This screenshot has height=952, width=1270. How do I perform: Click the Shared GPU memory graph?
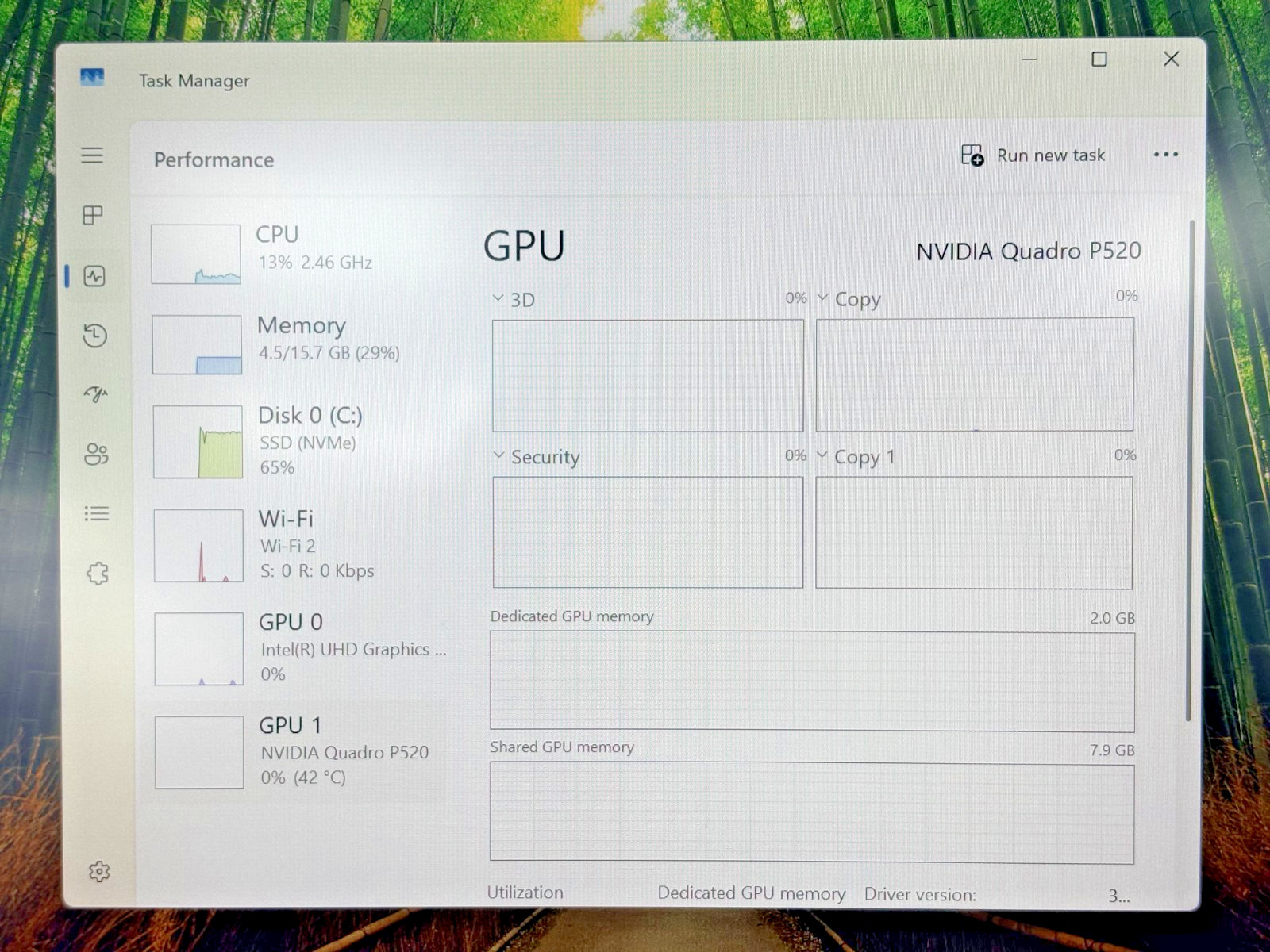[x=812, y=812]
